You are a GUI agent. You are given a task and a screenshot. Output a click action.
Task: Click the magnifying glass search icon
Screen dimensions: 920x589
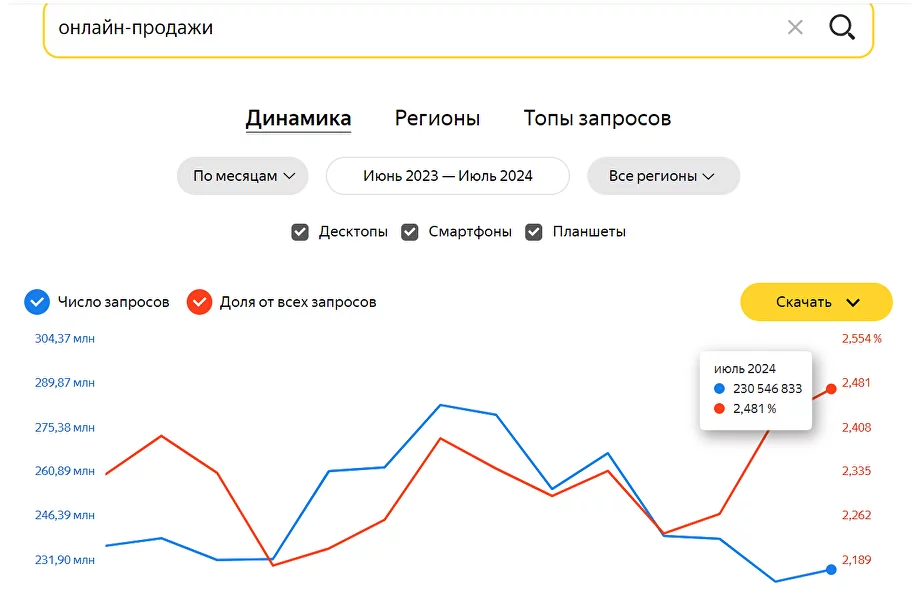(x=841, y=27)
